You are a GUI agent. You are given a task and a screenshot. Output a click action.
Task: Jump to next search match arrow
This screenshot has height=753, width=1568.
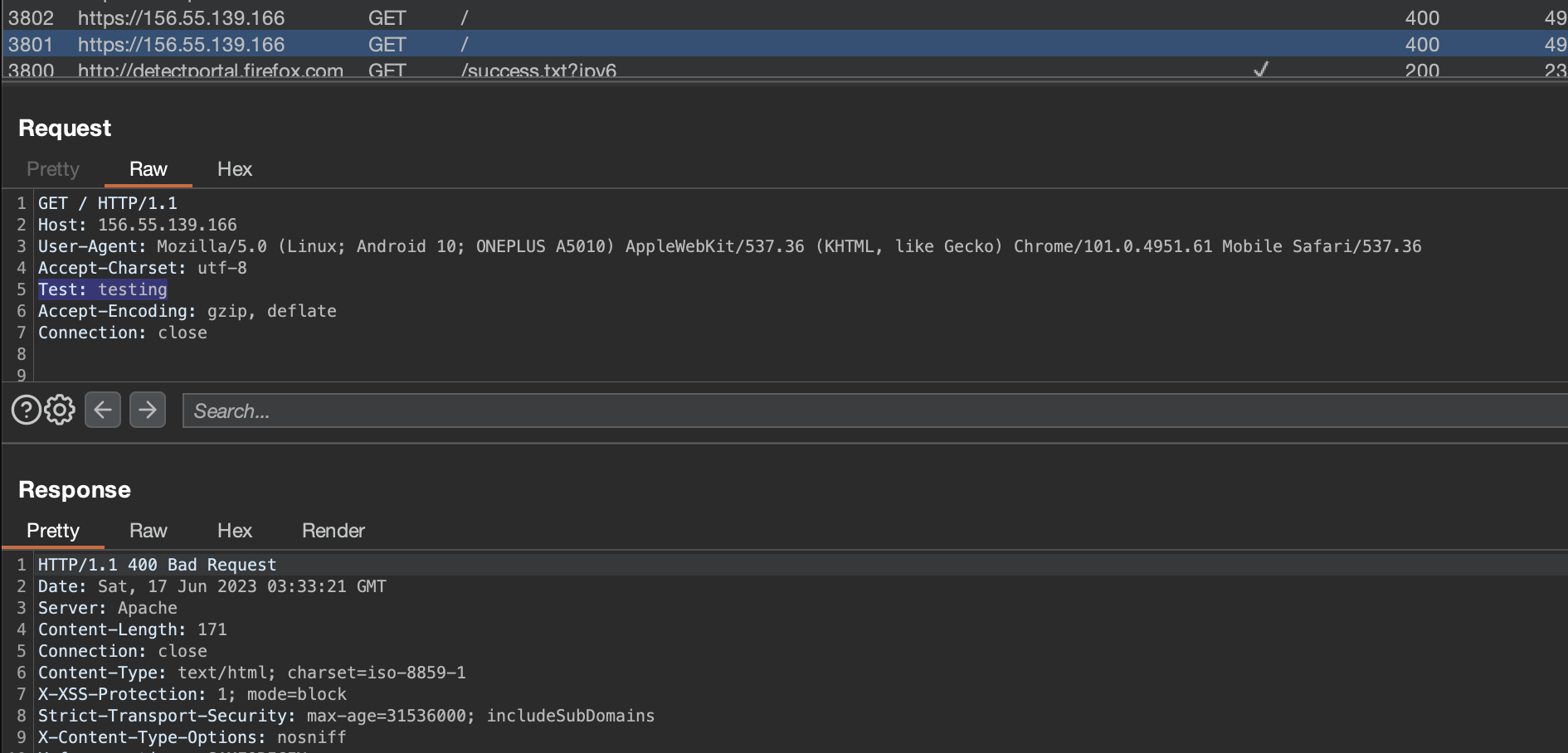pyautogui.click(x=148, y=409)
